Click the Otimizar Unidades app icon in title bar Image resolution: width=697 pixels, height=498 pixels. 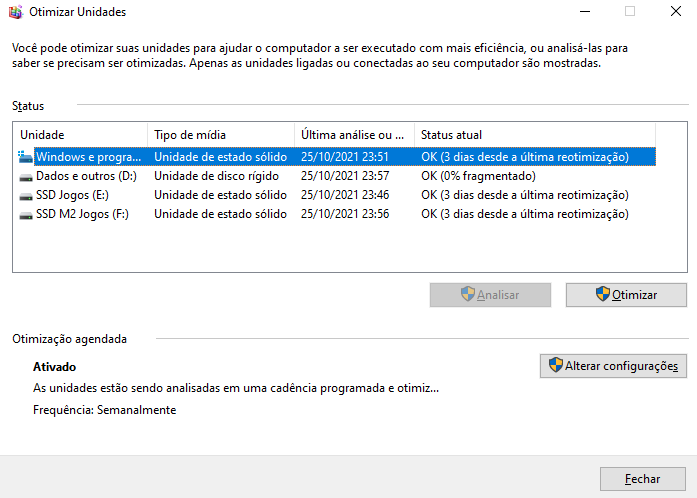(16, 12)
